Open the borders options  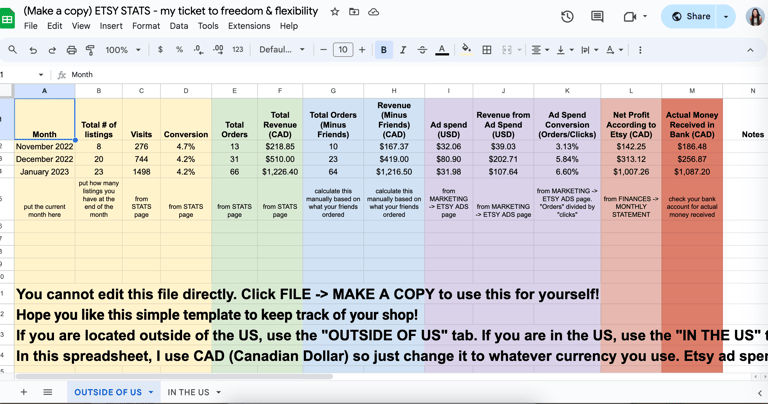[x=487, y=50]
